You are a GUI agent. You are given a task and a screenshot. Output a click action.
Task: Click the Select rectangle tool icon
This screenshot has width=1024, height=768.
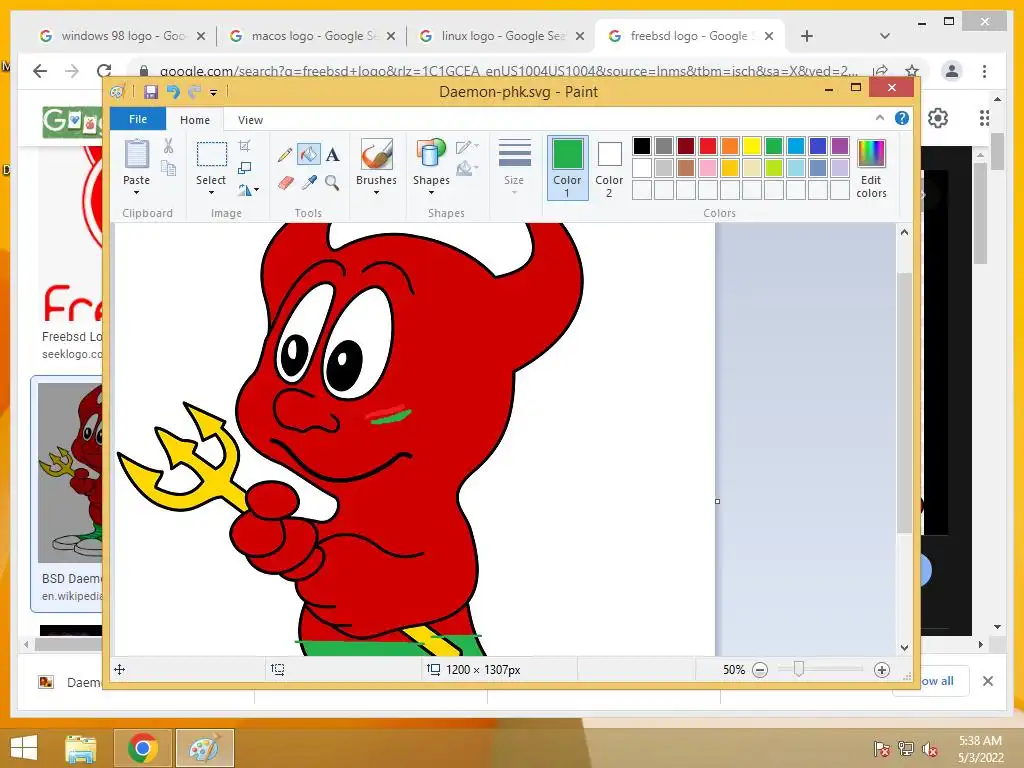click(212, 155)
